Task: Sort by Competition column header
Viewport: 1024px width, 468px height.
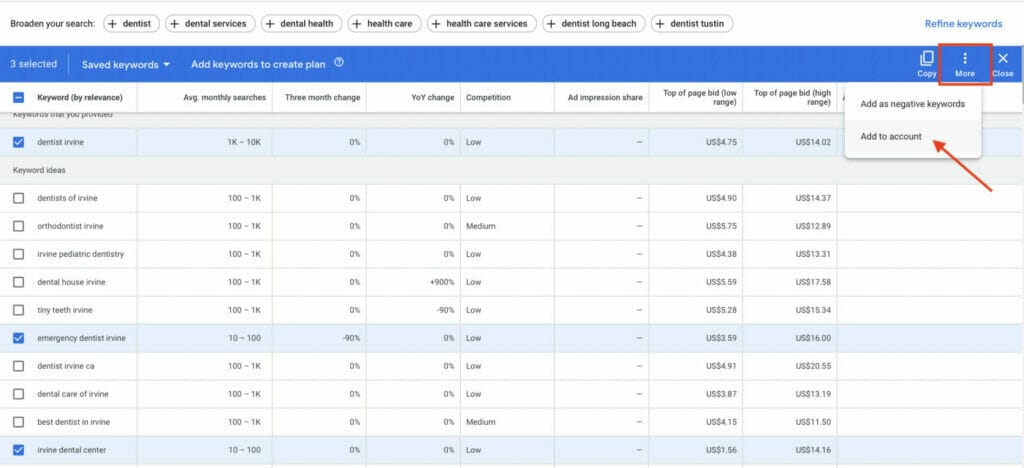Action: pyautogui.click(x=488, y=98)
